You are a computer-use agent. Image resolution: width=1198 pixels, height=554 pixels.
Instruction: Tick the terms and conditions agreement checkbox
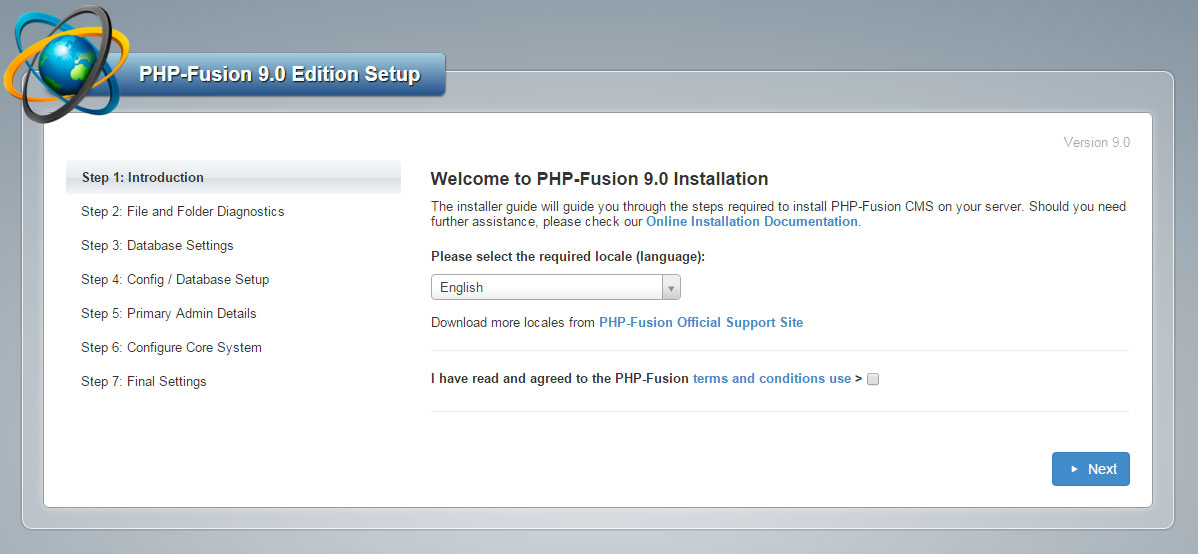tap(873, 379)
